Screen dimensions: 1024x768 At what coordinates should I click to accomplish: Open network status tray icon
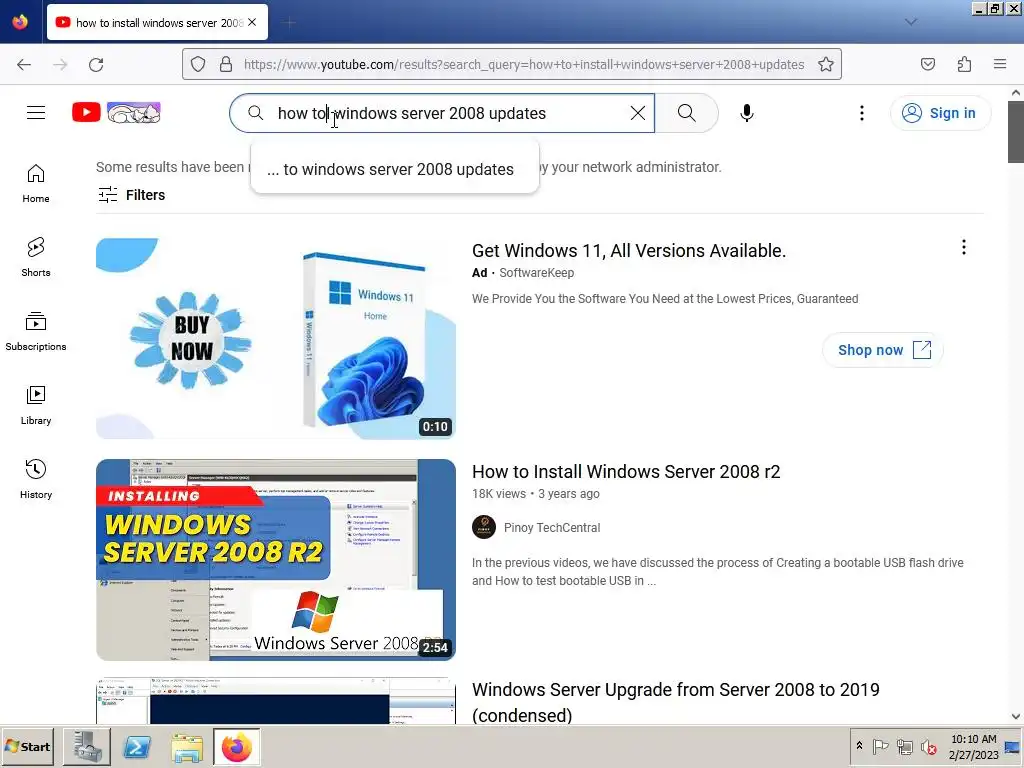[904, 746]
